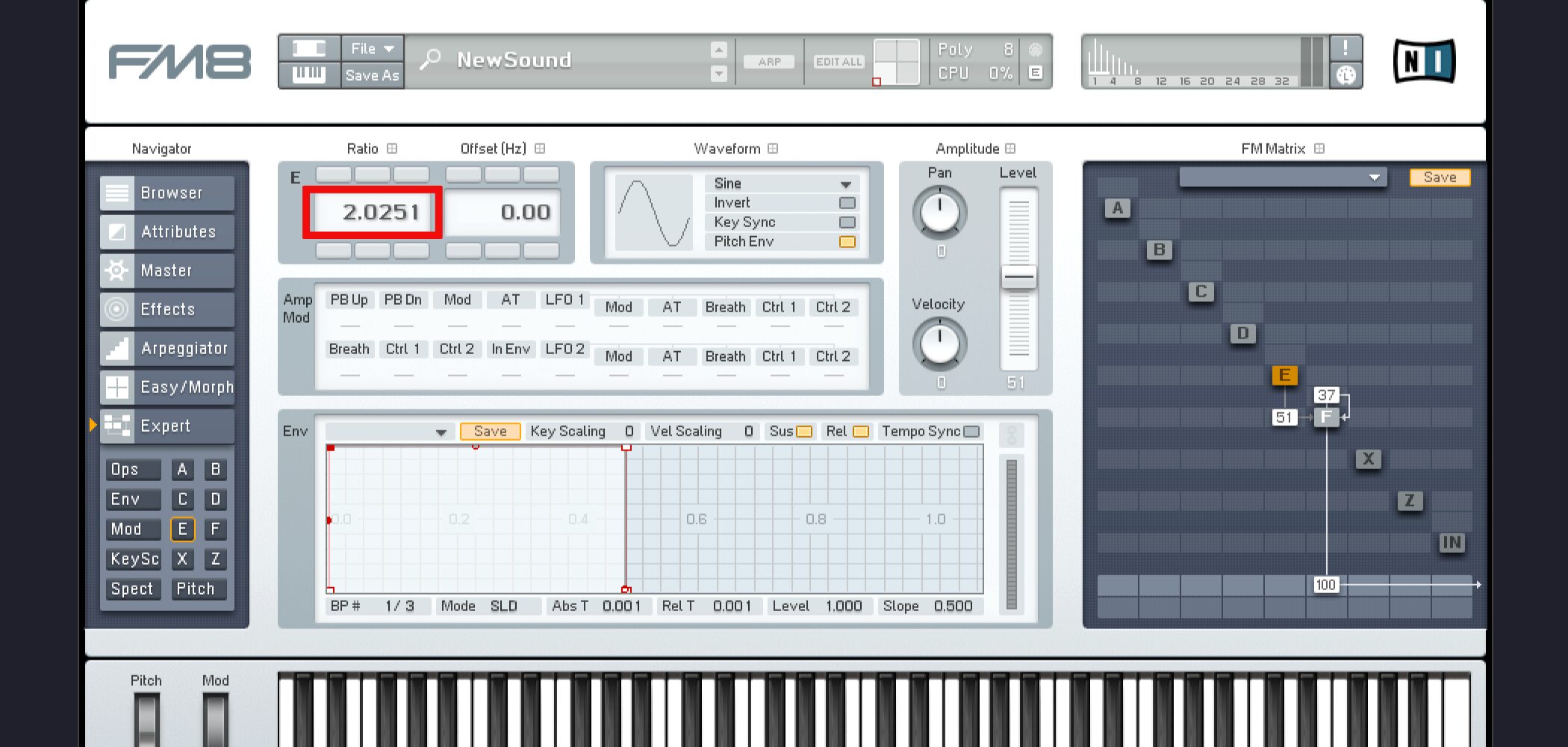The image size is (1568, 747).
Task: Click the round icon next to Poly value
Action: click(1035, 49)
